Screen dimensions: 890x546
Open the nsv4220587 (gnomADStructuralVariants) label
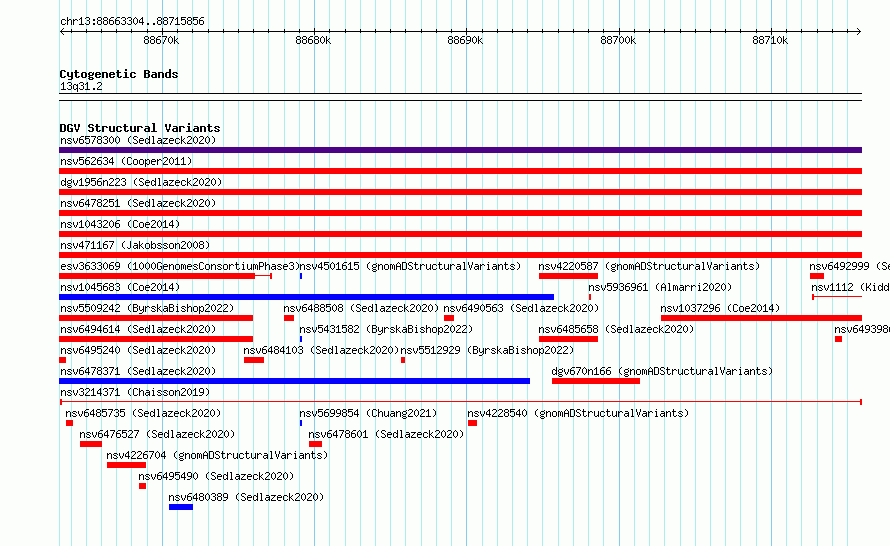[x=649, y=266]
